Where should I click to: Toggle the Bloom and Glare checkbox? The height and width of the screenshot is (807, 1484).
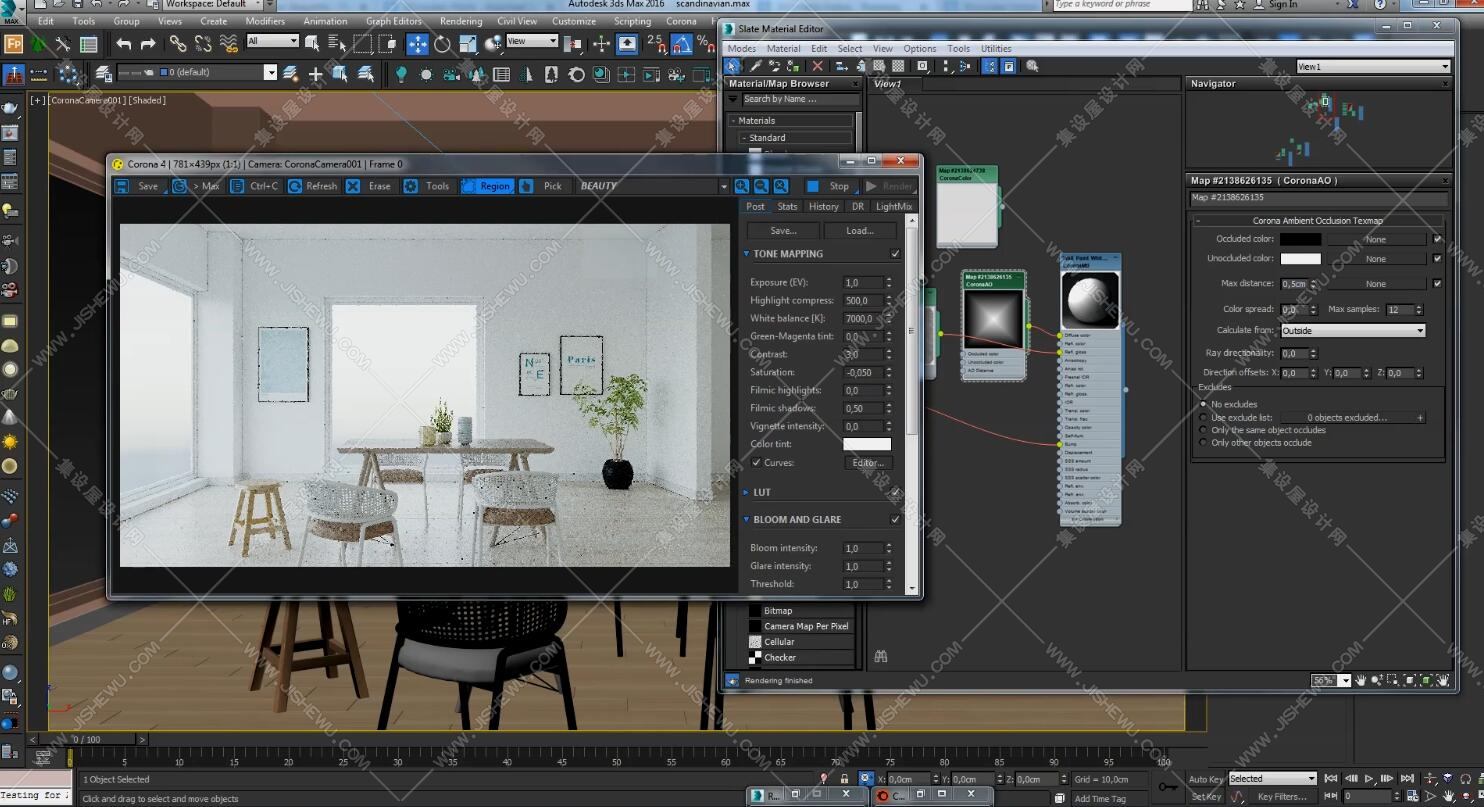895,520
